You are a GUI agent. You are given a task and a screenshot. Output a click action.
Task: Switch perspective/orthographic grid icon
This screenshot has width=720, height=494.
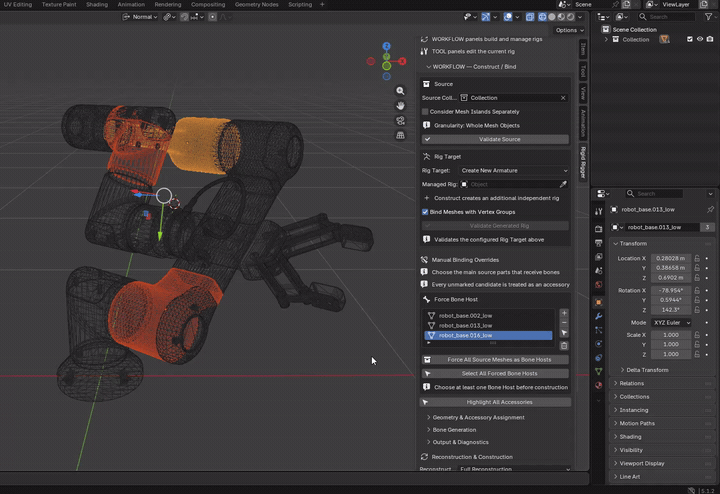tap(400, 135)
